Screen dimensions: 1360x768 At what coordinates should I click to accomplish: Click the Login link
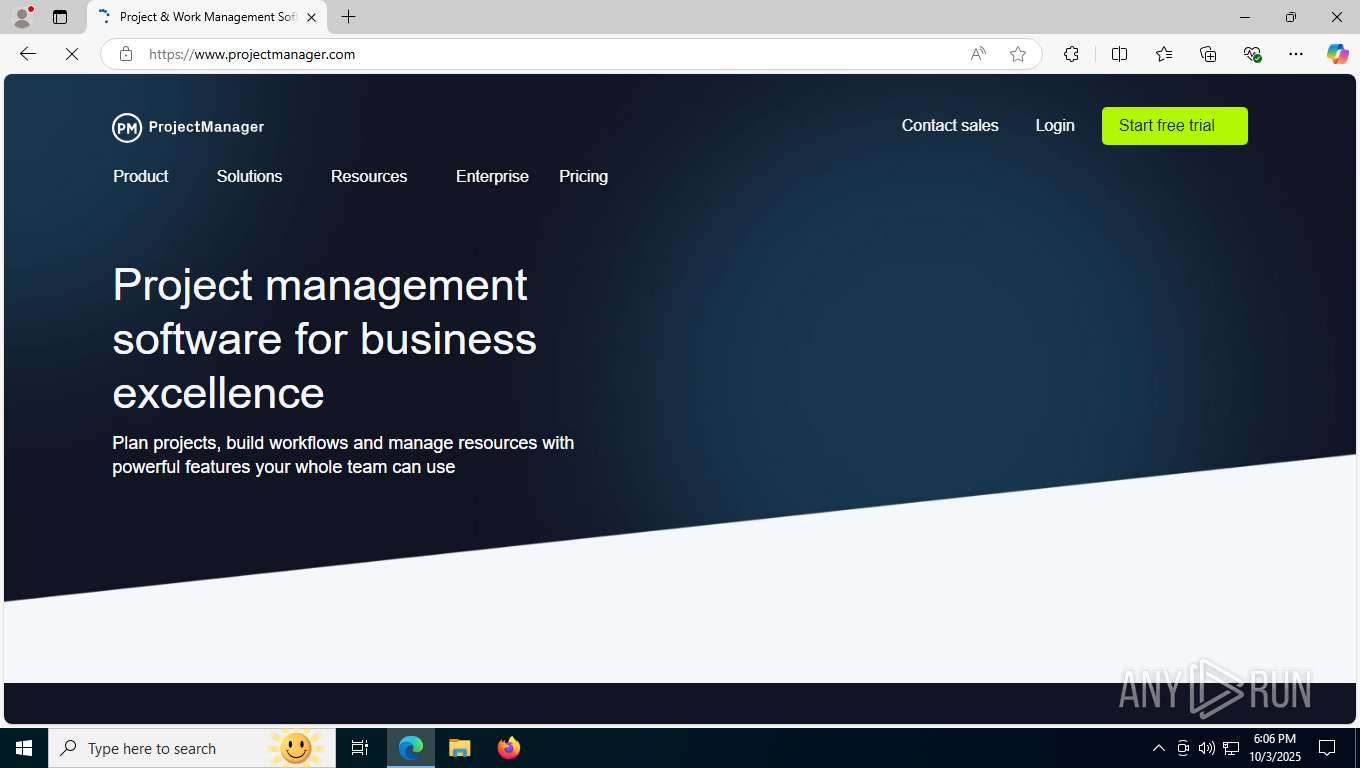pos(1055,126)
